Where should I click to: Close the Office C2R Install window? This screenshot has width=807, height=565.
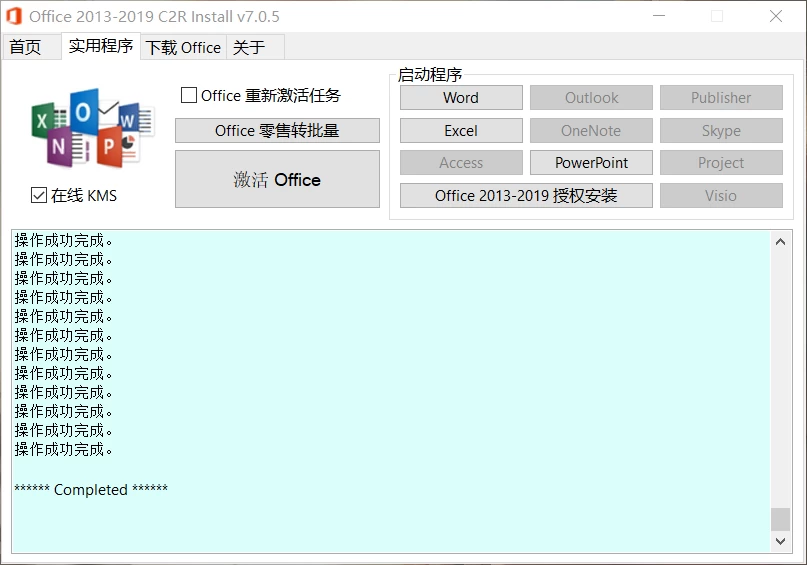point(776,16)
